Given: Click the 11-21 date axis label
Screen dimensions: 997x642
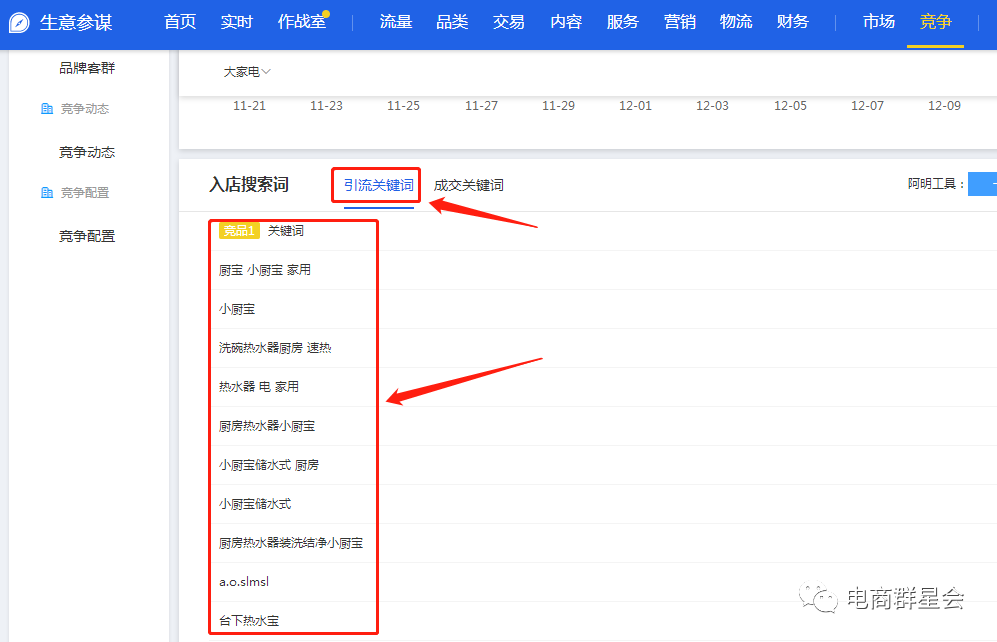Looking at the screenshot, I should tap(249, 106).
